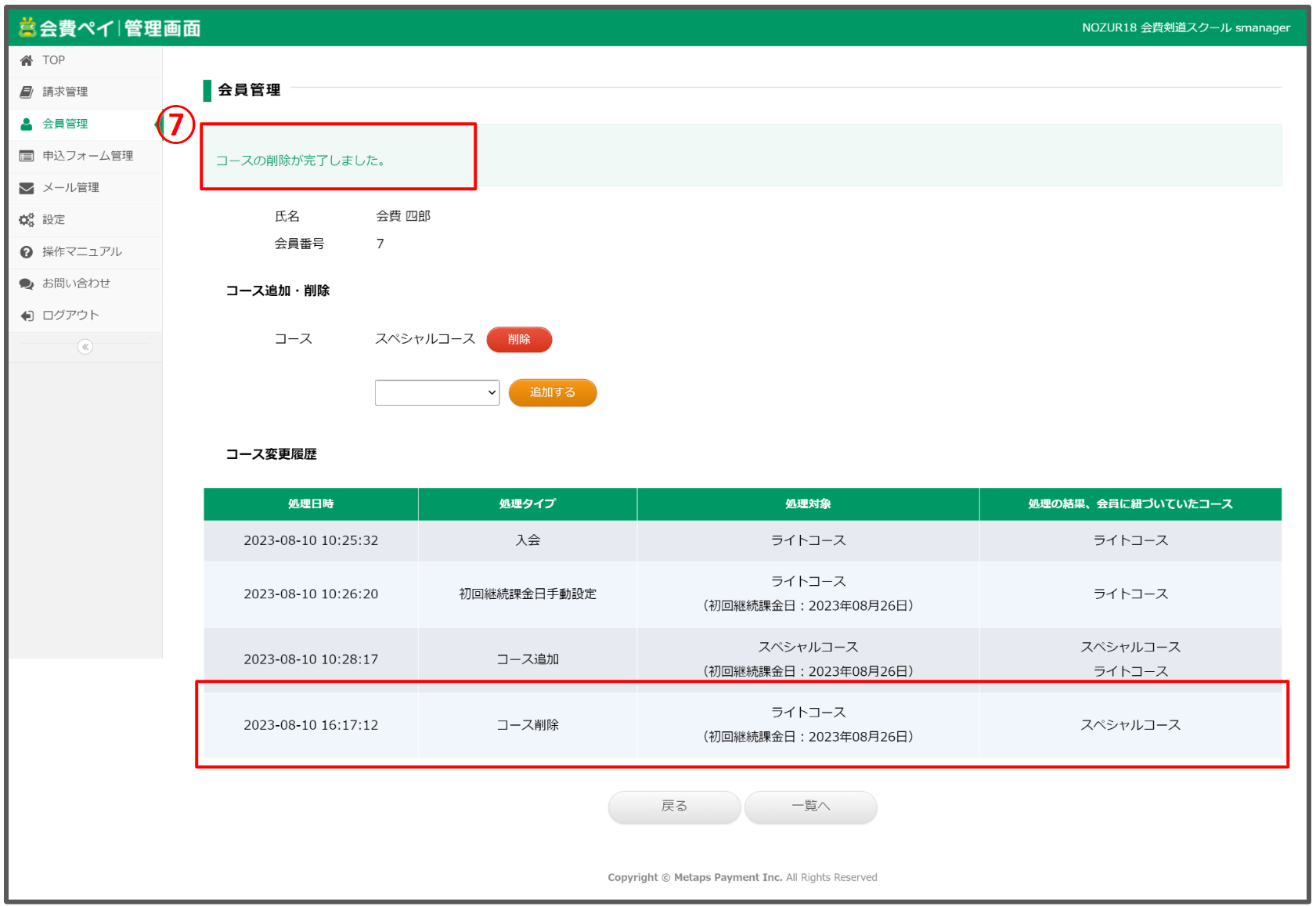Viewport: 1316px width, 906px height.
Task: Open the course selection dropdown
Action: tap(437, 392)
